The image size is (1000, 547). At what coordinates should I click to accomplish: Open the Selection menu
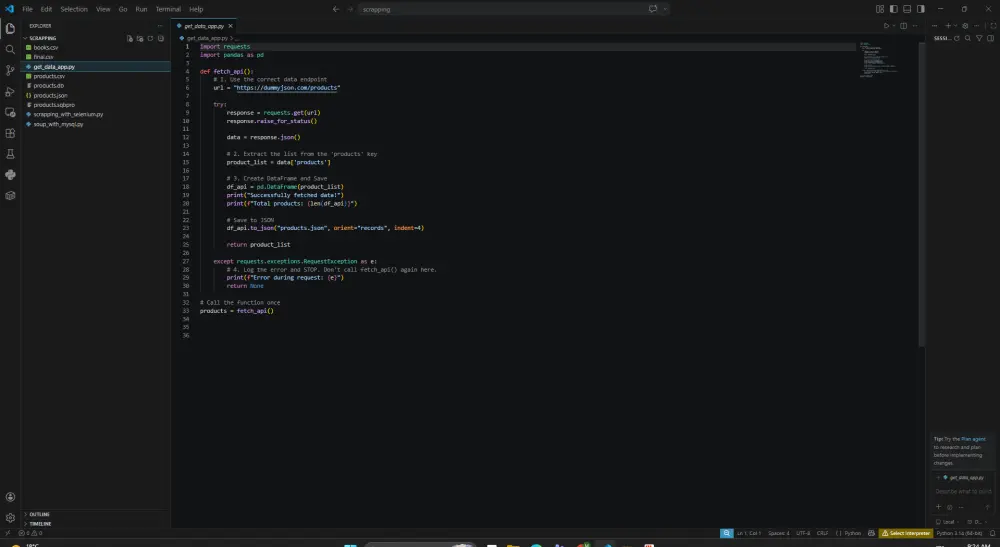pyautogui.click(x=74, y=9)
